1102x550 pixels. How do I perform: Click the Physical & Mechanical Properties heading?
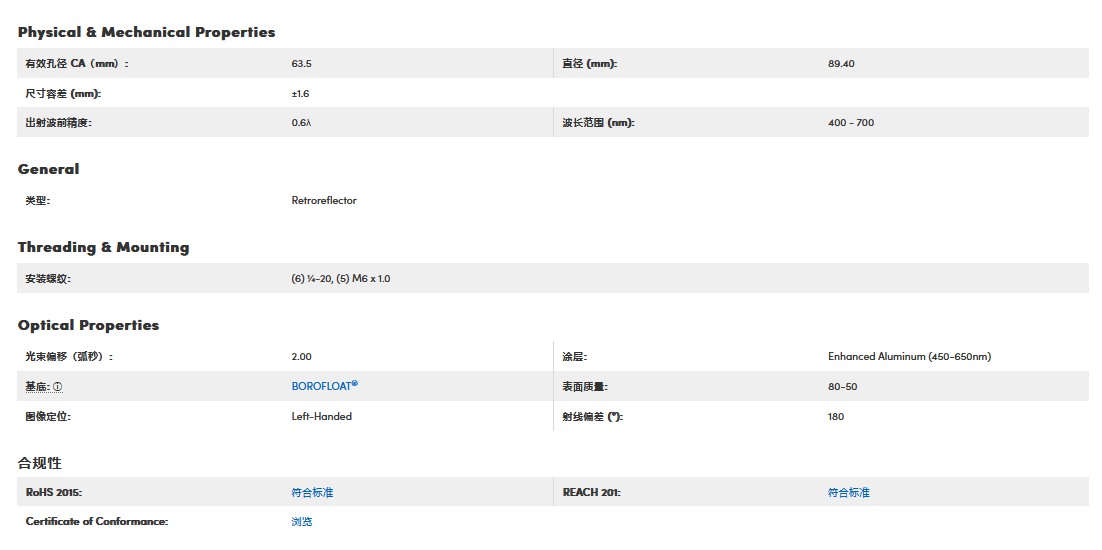tap(146, 32)
